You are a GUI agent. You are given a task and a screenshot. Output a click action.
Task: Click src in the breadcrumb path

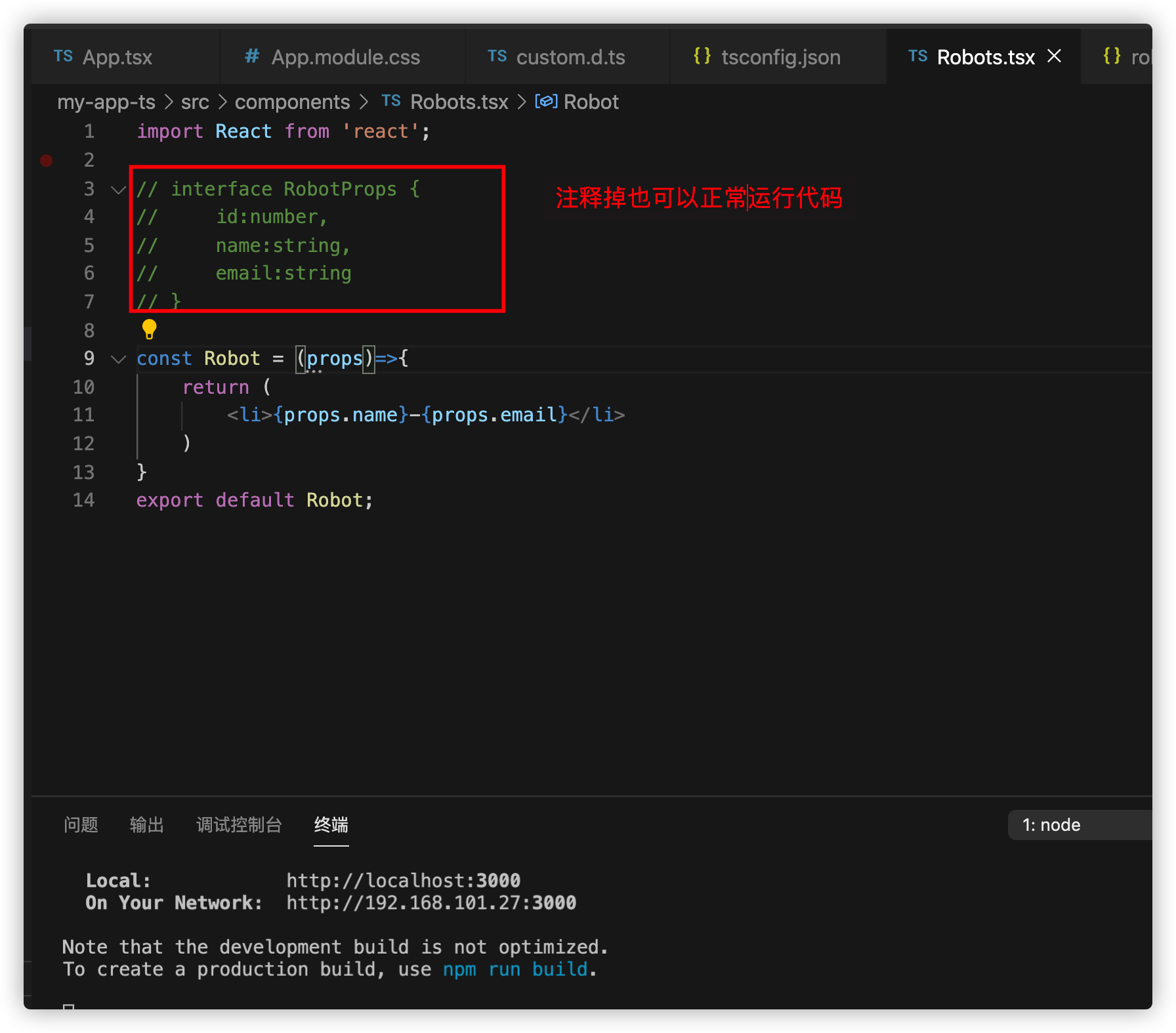click(195, 102)
